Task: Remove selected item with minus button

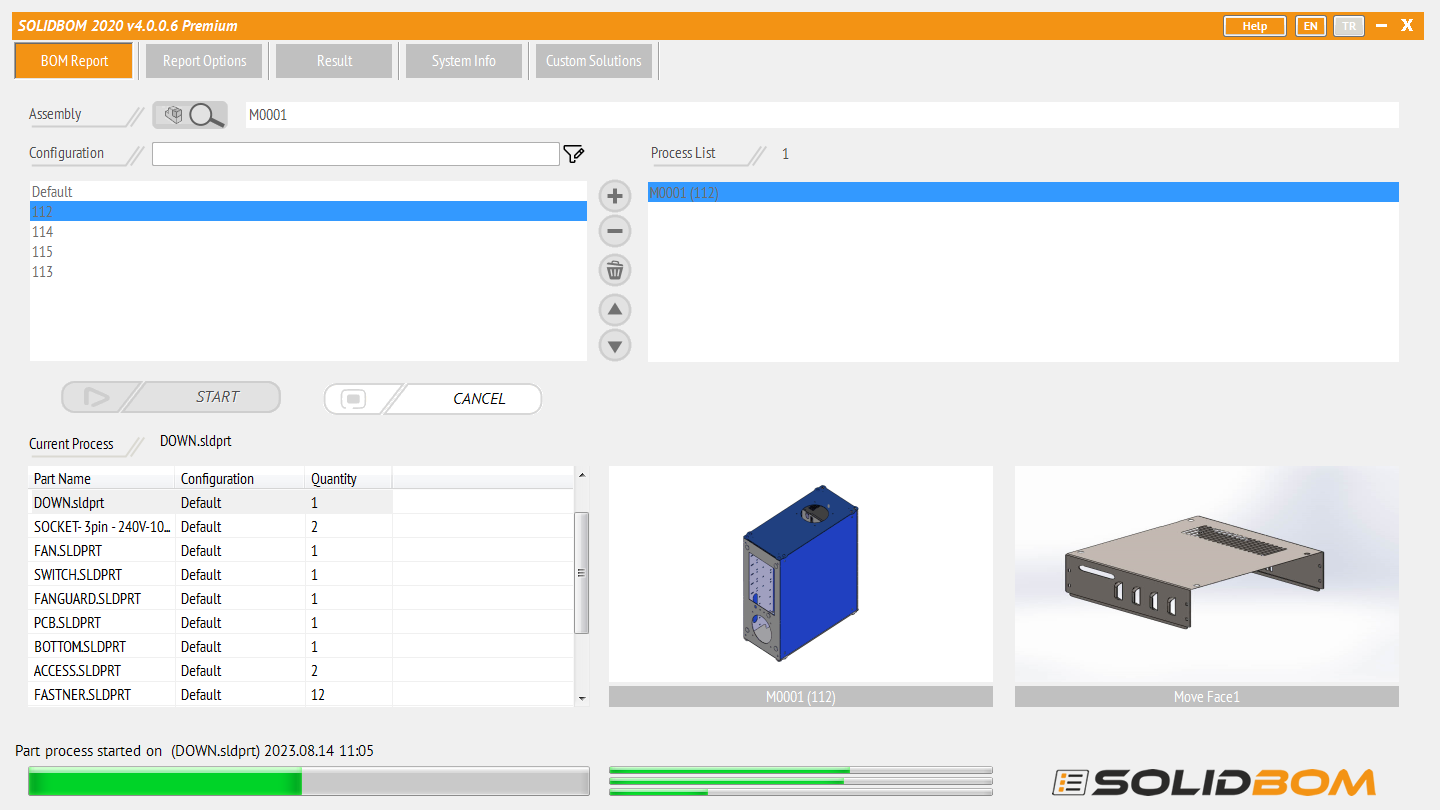Action: point(615,232)
